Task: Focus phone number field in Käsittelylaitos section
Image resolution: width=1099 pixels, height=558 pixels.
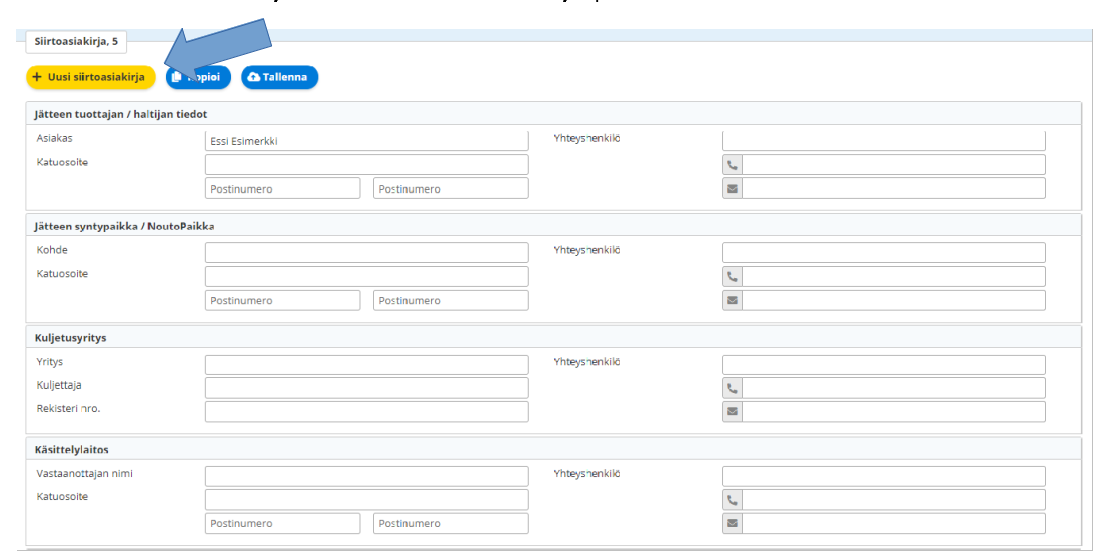Action: (x=894, y=500)
